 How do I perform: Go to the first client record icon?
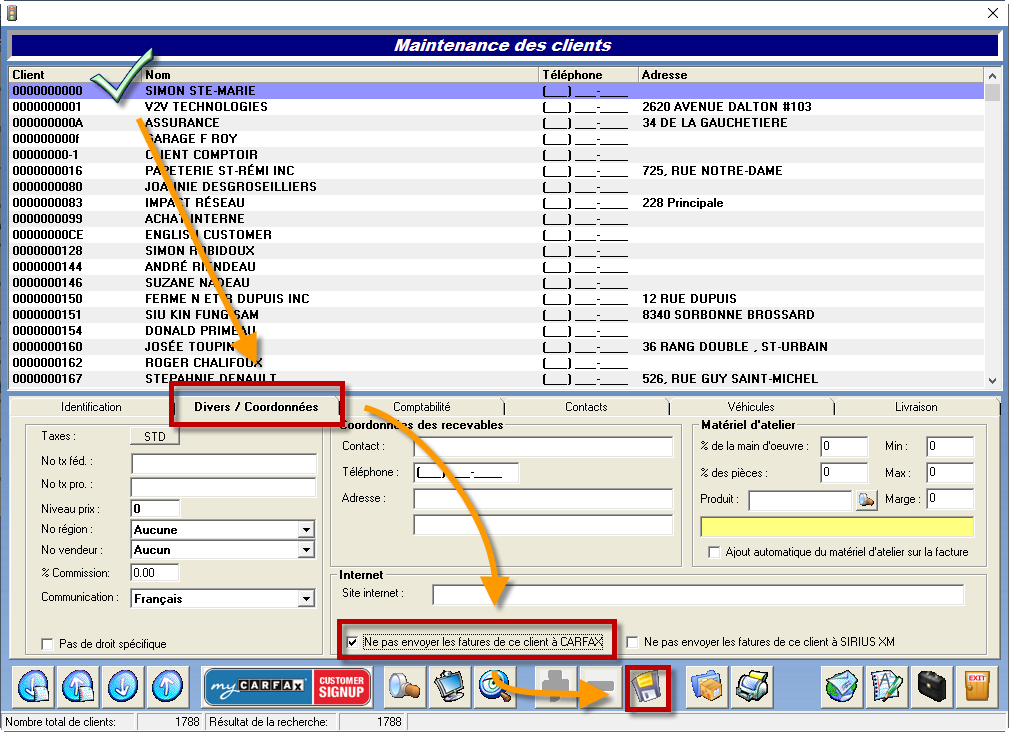coord(33,686)
